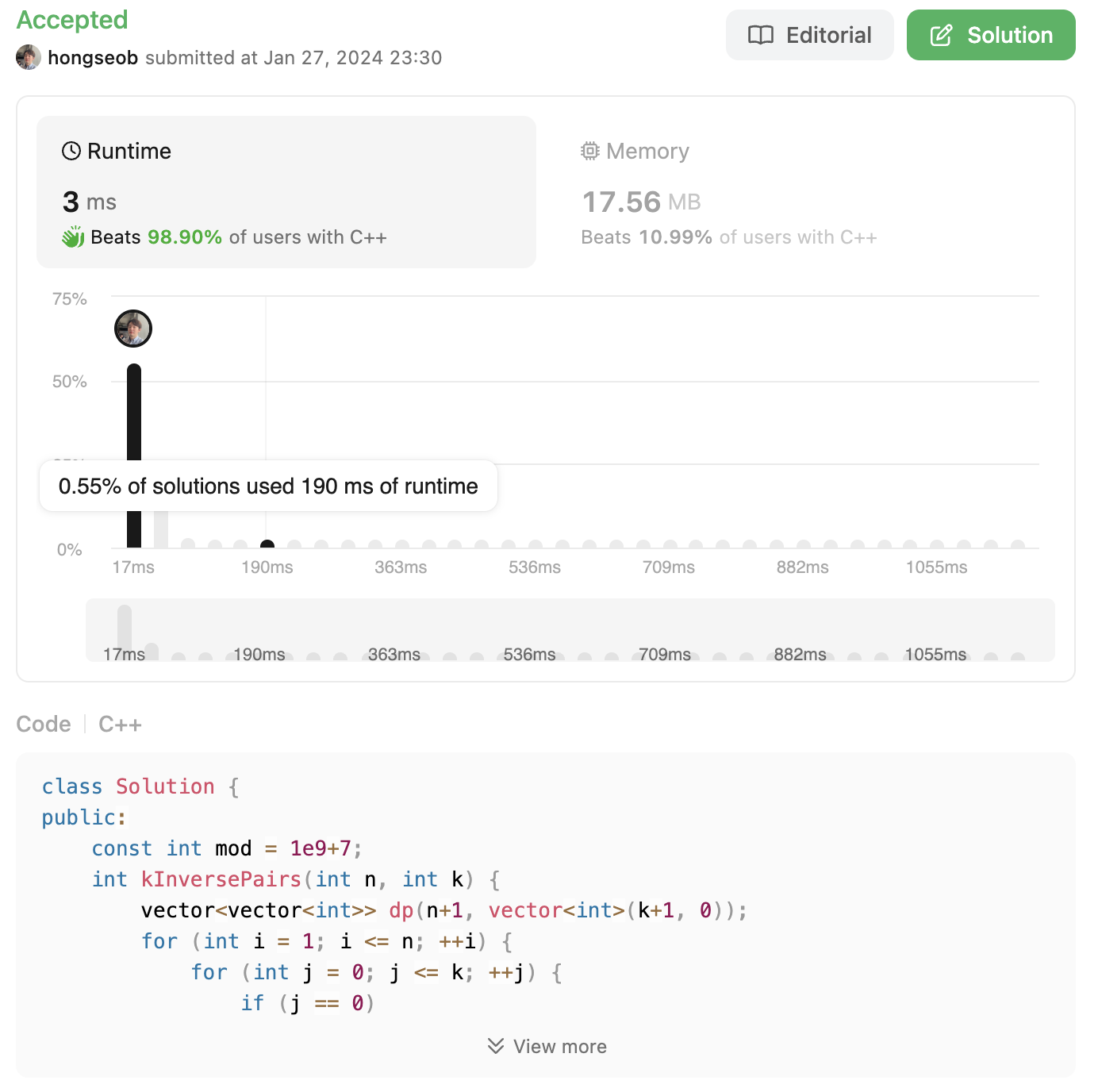Open hongseob's profile link
This screenshot has height=1092, width=1098.
coord(93,58)
